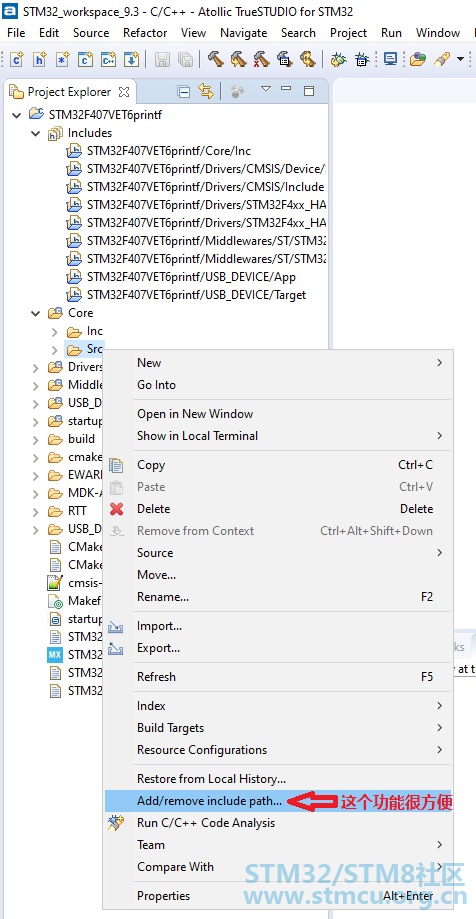Open the Run menu
Viewport: 476px width, 919px height.
(x=391, y=33)
